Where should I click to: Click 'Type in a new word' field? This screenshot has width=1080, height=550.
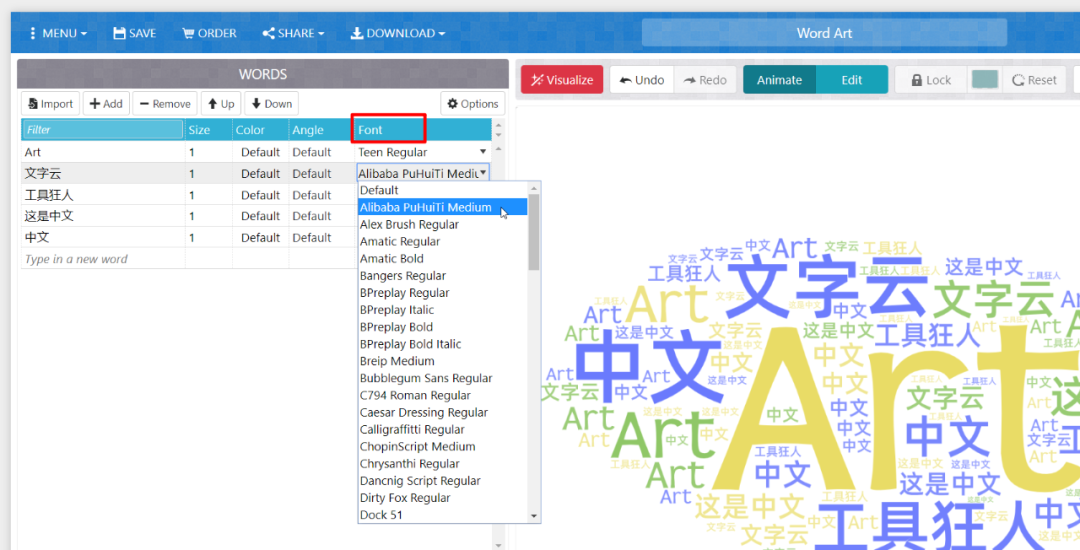(x=103, y=259)
